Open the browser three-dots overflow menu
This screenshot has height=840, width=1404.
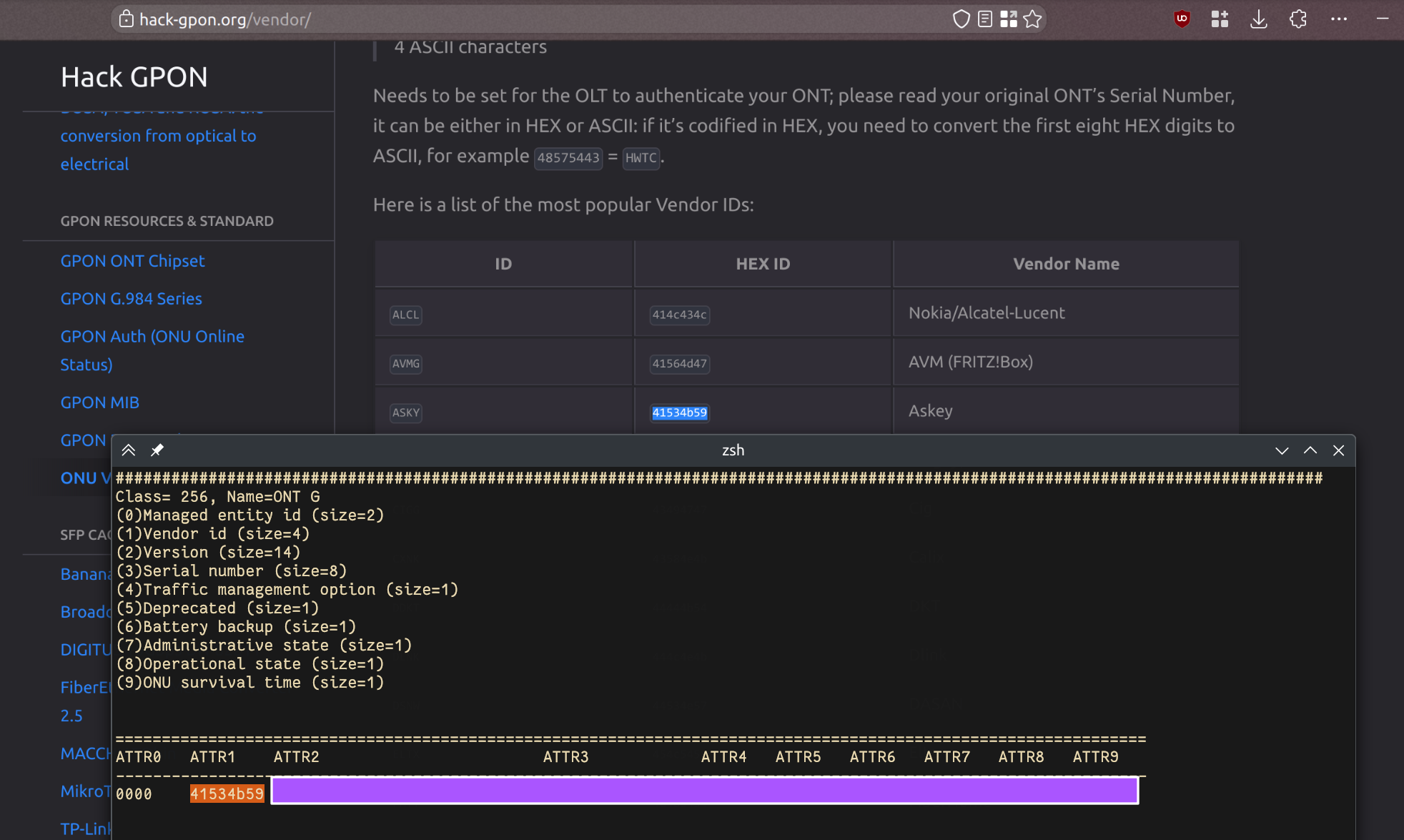click(x=1339, y=19)
